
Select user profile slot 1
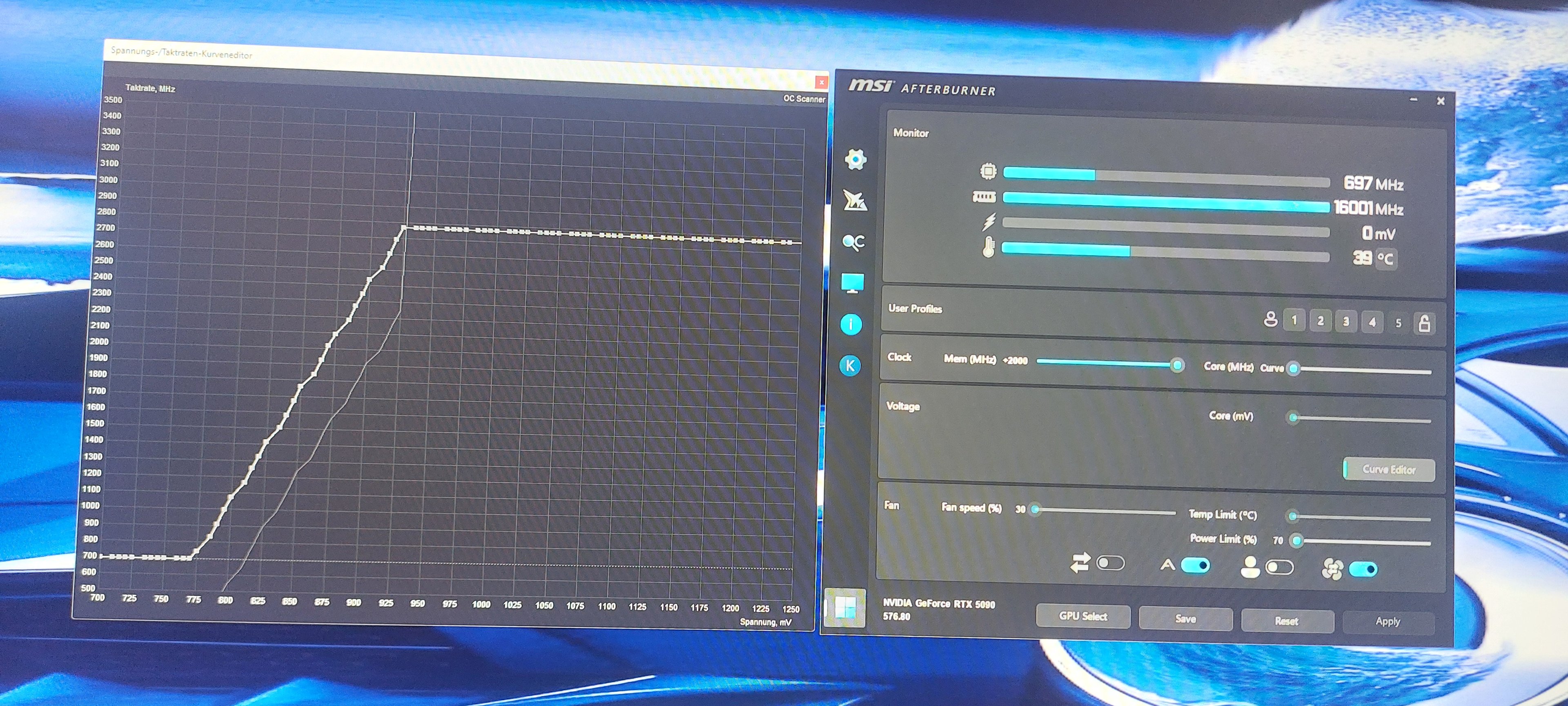[x=1295, y=320]
